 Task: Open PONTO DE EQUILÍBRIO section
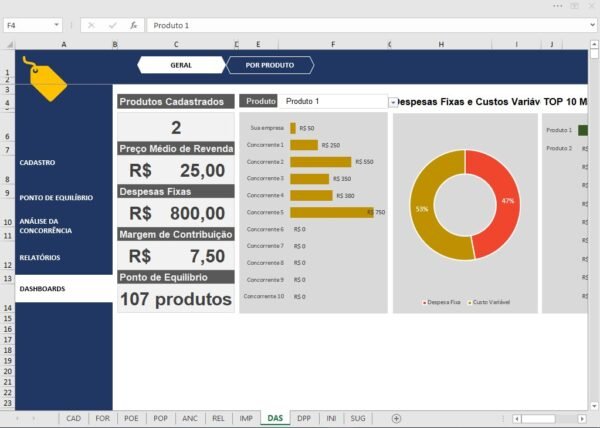[56, 198]
